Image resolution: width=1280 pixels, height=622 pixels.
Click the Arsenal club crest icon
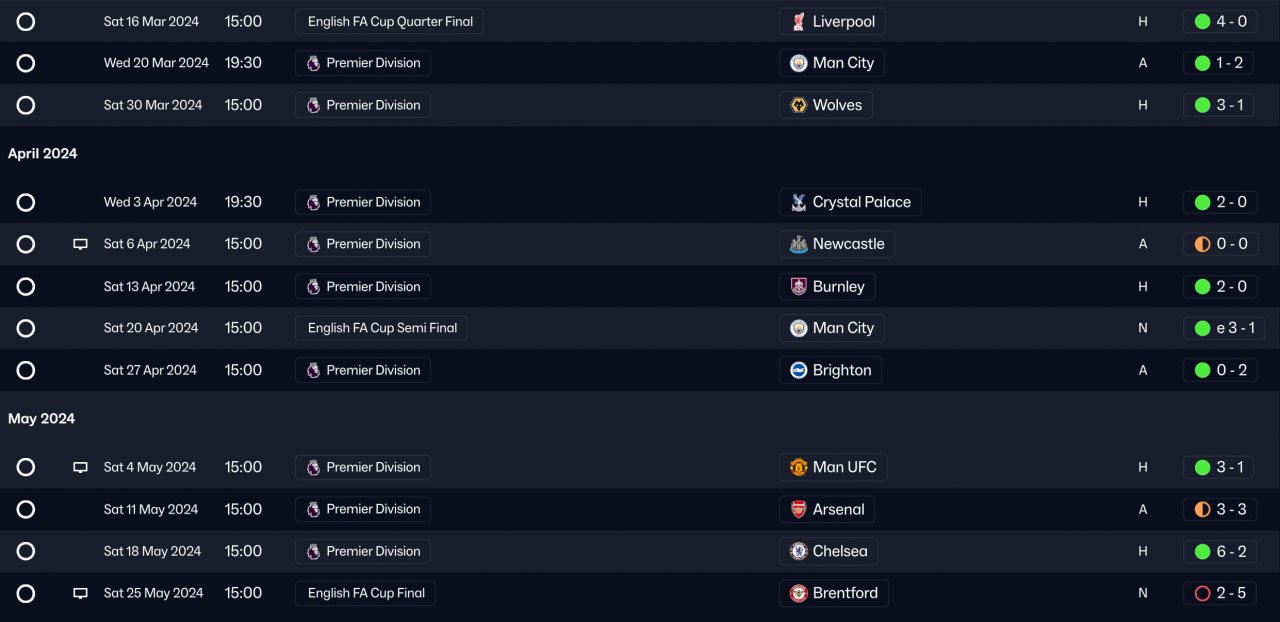click(x=798, y=509)
